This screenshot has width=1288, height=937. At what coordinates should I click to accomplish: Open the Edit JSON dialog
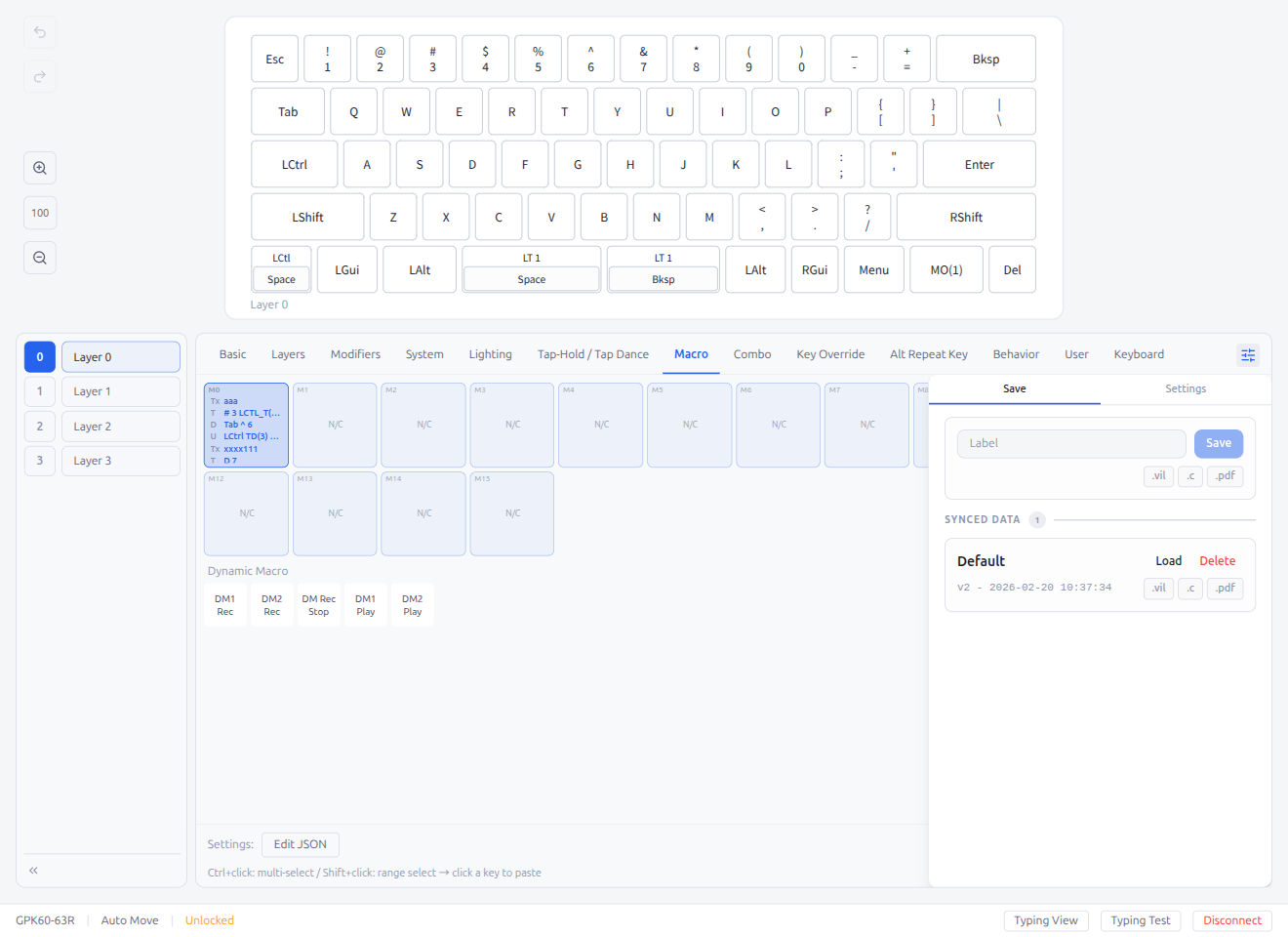point(300,844)
